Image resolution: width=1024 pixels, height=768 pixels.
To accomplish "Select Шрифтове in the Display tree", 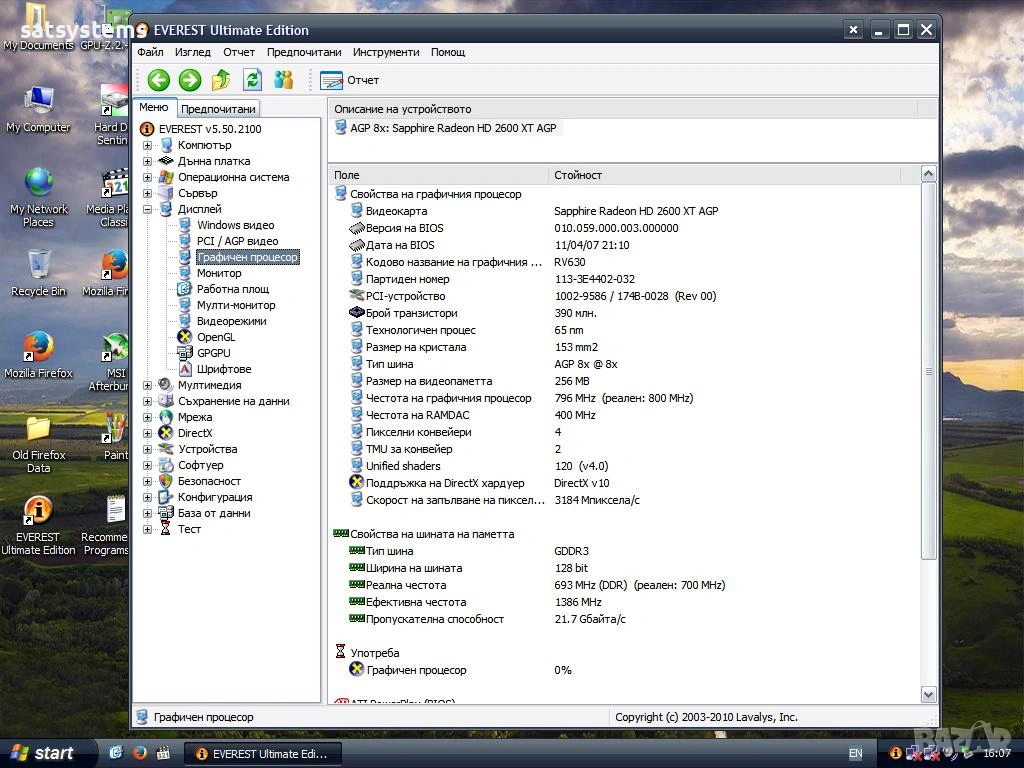I will point(223,369).
